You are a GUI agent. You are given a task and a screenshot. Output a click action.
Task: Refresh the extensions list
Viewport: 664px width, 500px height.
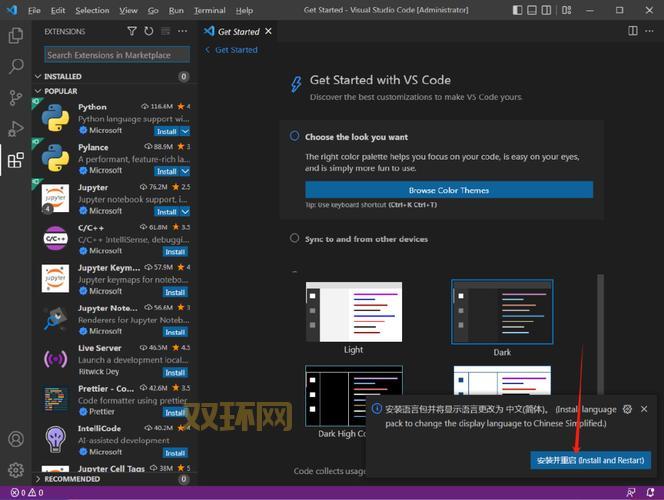coord(149,32)
